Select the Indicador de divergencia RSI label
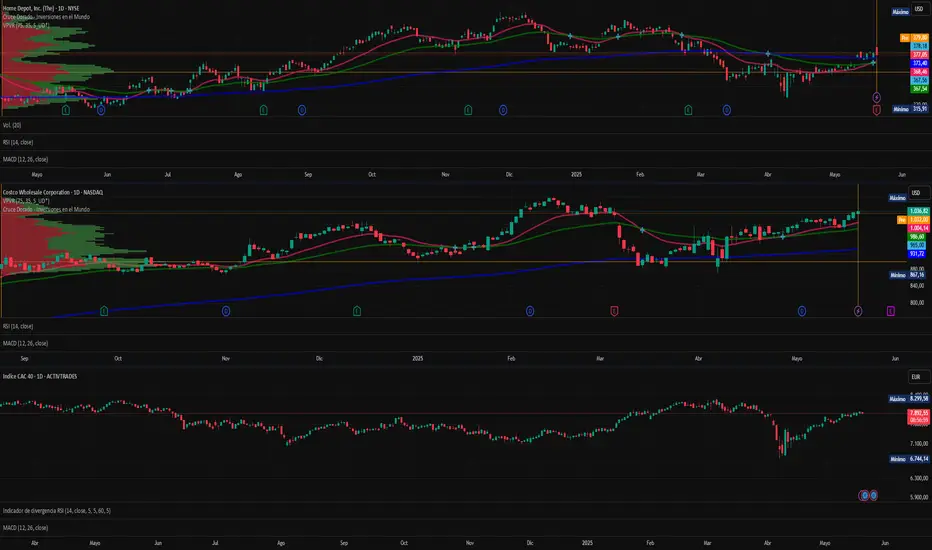This screenshot has width=932, height=550. coord(55,511)
